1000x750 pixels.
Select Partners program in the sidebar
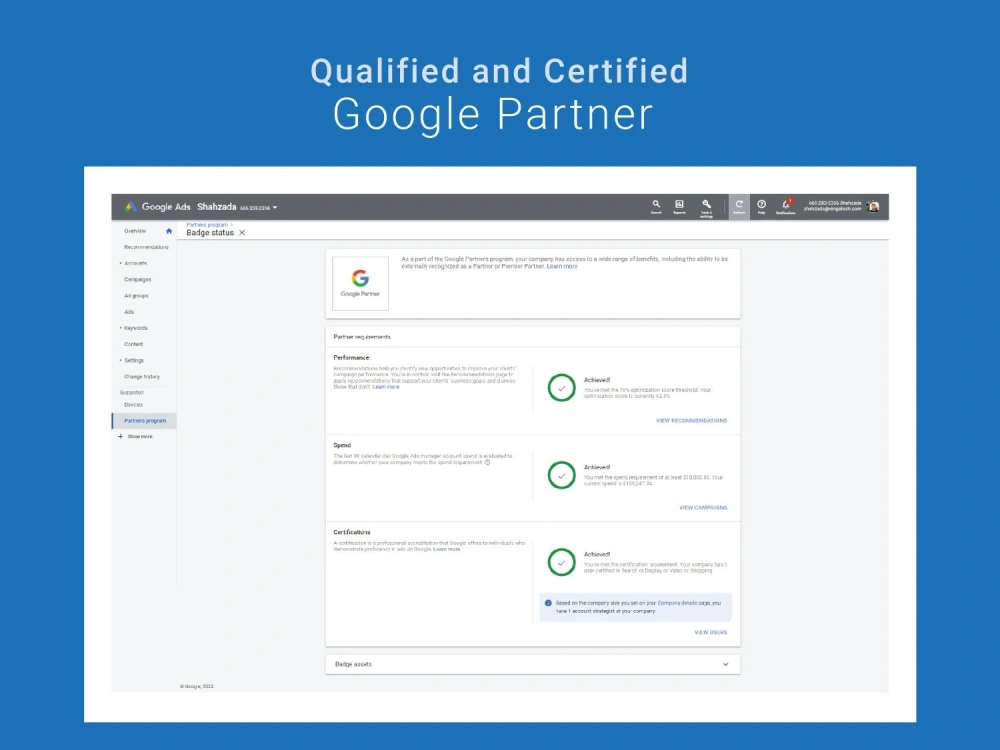pyautogui.click(x=145, y=421)
